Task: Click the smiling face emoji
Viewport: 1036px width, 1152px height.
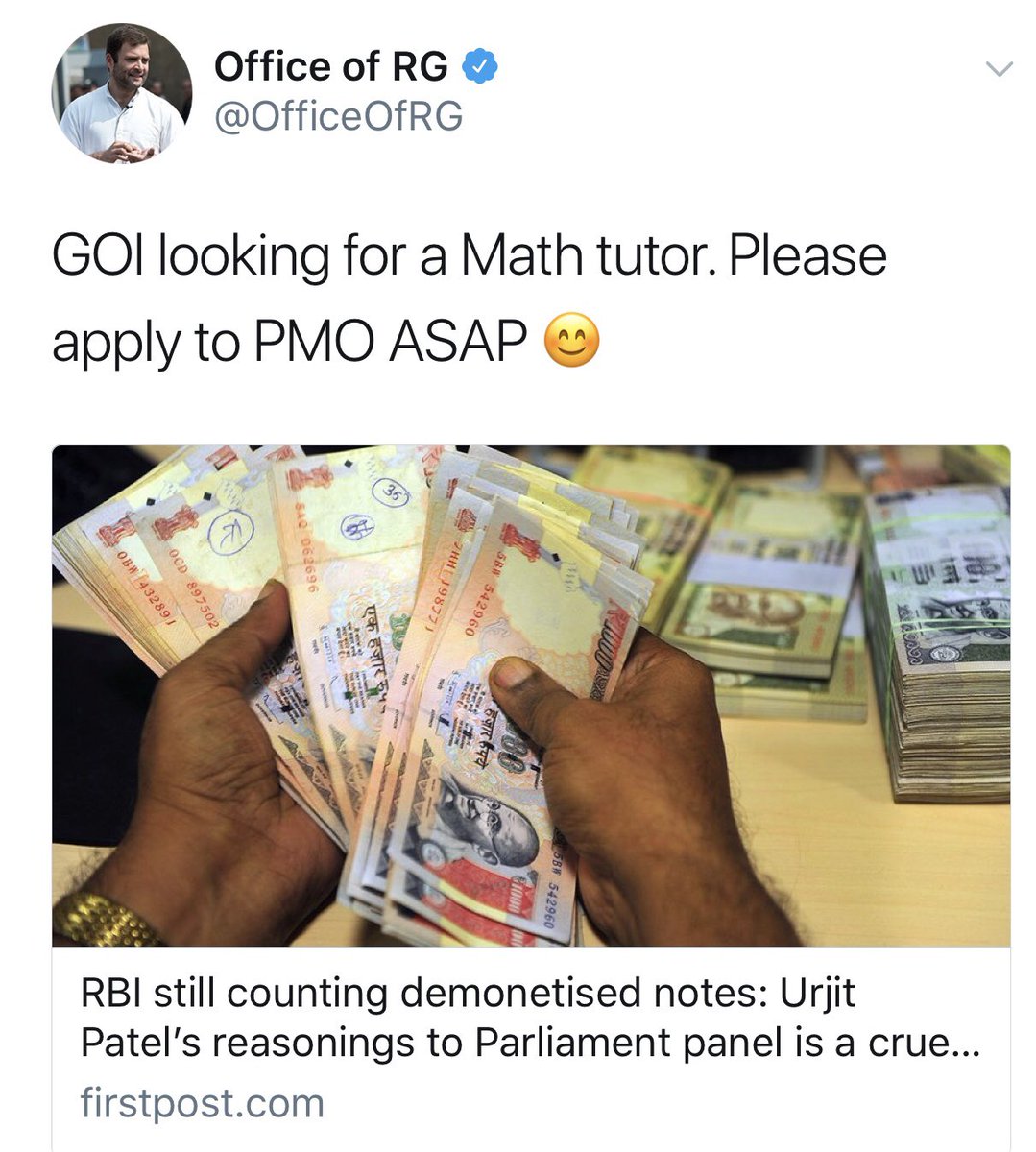Action: [x=572, y=343]
